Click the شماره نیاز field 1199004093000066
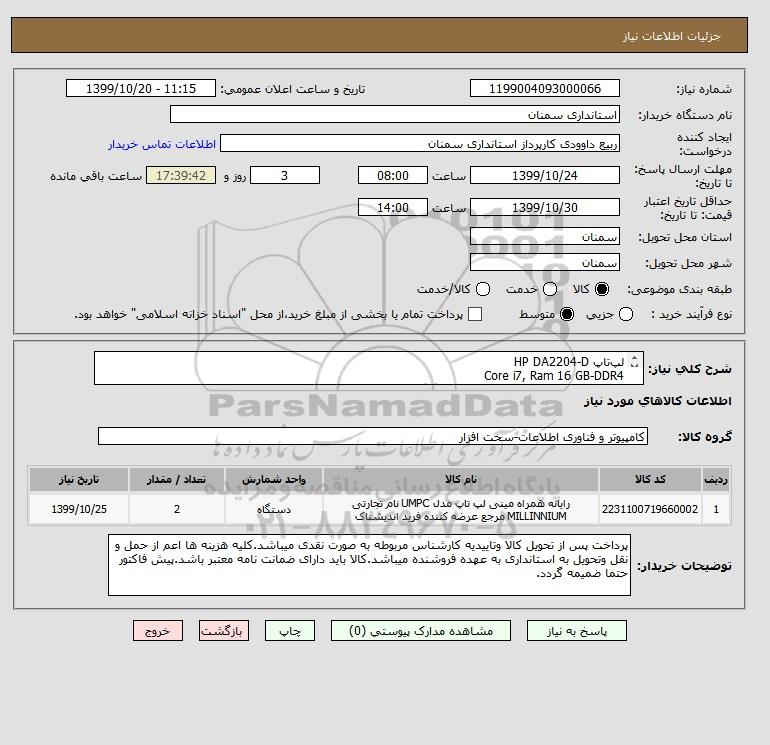770x745 pixels. [545, 89]
